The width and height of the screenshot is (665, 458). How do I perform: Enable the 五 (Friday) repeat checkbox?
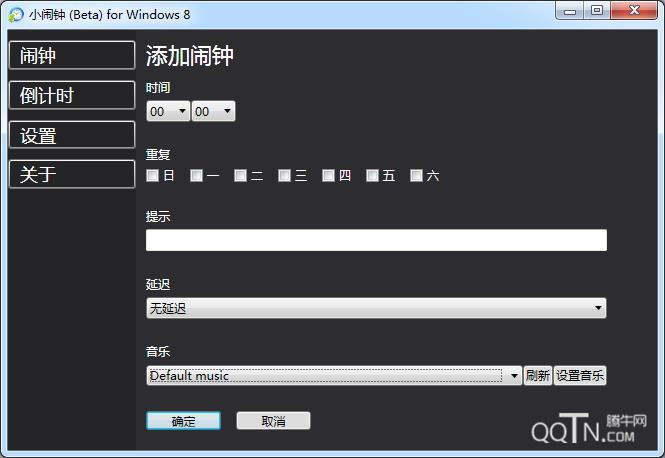coord(373,176)
